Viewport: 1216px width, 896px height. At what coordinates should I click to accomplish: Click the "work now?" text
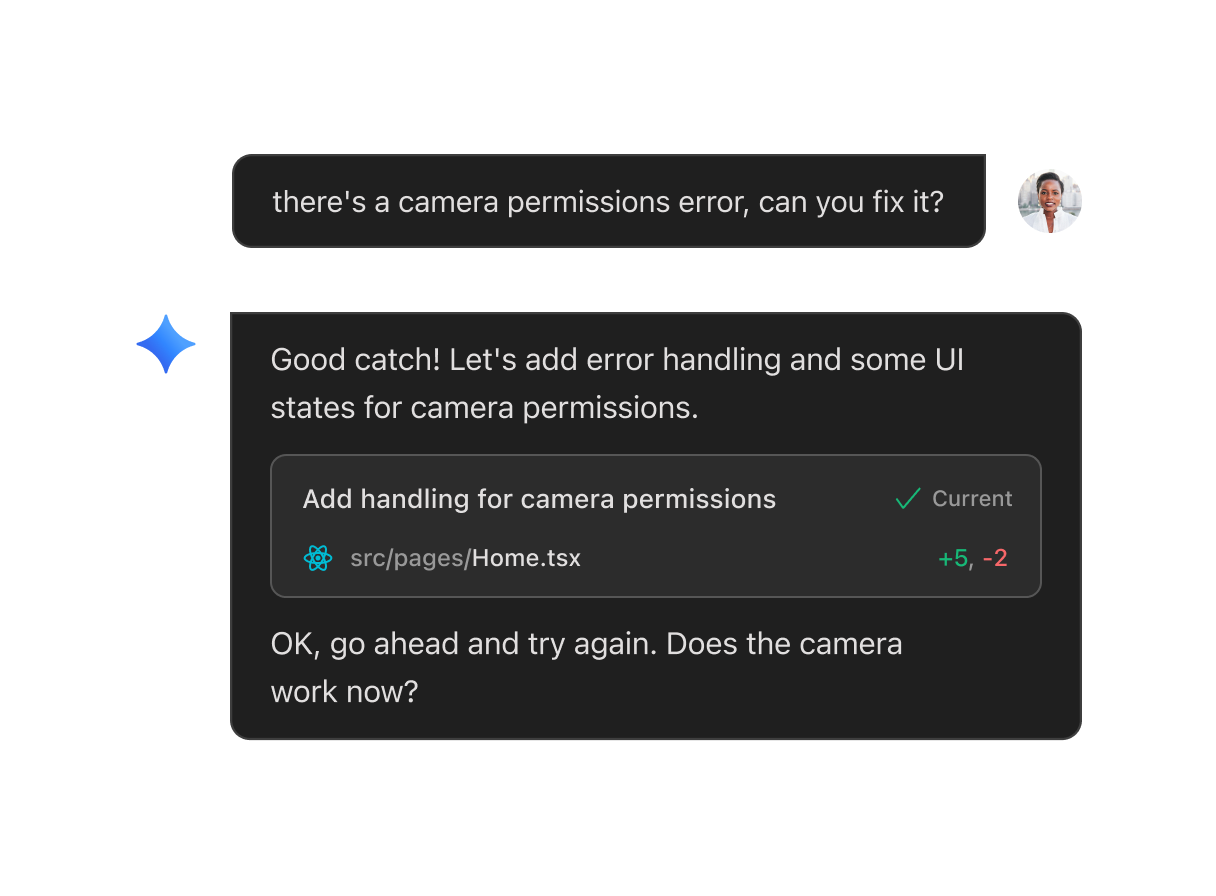[344, 692]
